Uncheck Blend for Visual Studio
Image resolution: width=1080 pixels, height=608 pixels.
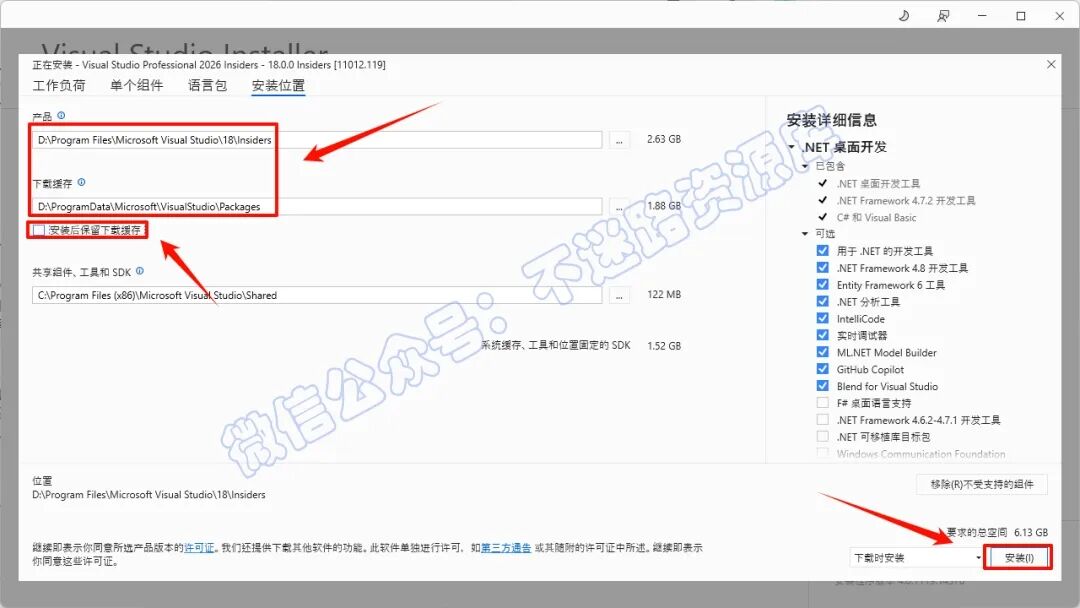coord(822,386)
